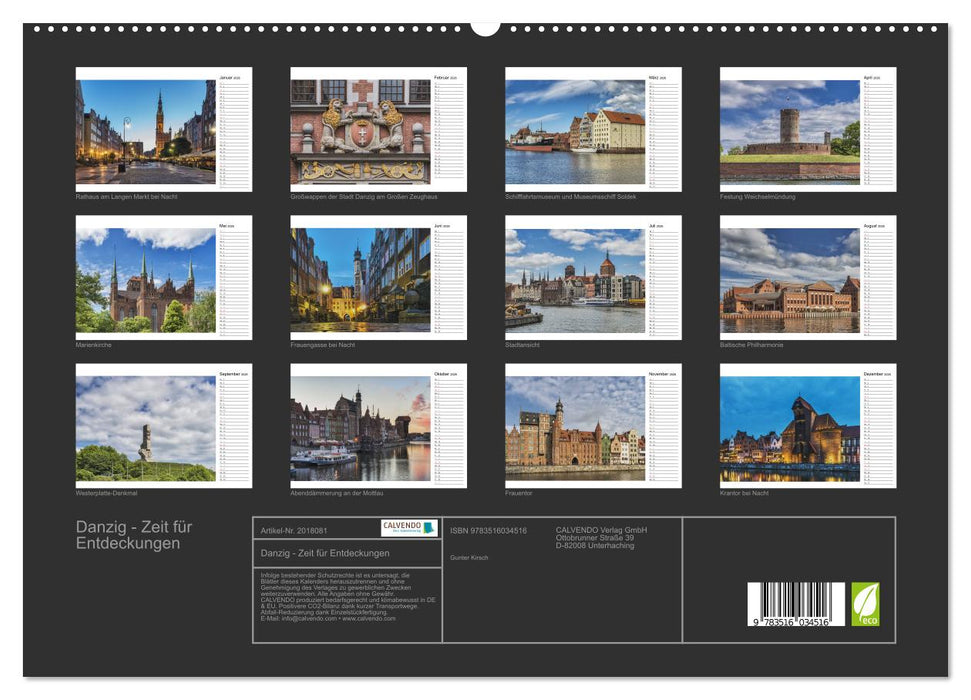The width and height of the screenshot is (971, 700).
Task: Open the May Marienkirche thumbnail
Action: pos(146,280)
